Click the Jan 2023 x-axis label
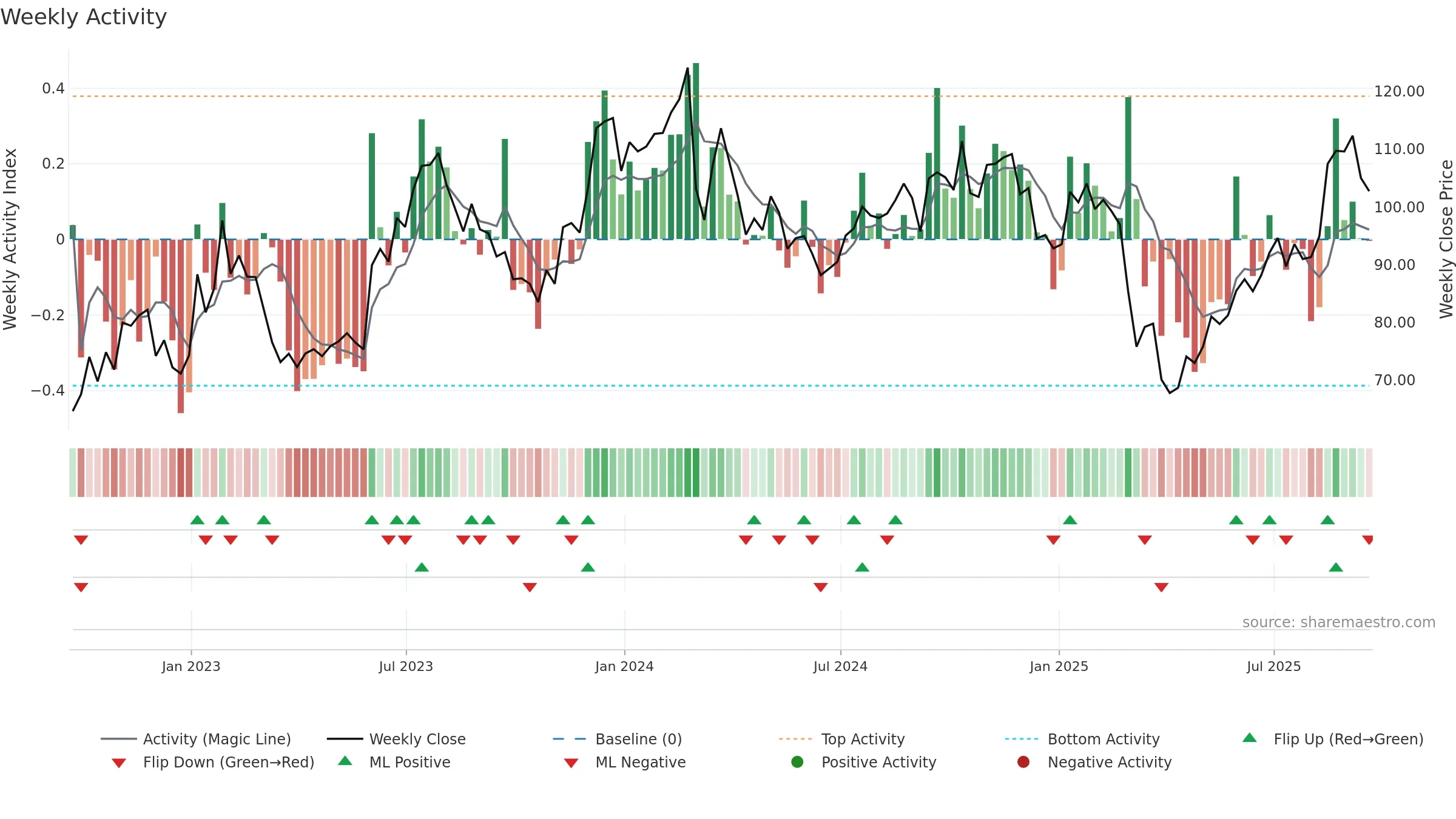The image size is (1456, 819). pyautogui.click(x=191, y=667)
